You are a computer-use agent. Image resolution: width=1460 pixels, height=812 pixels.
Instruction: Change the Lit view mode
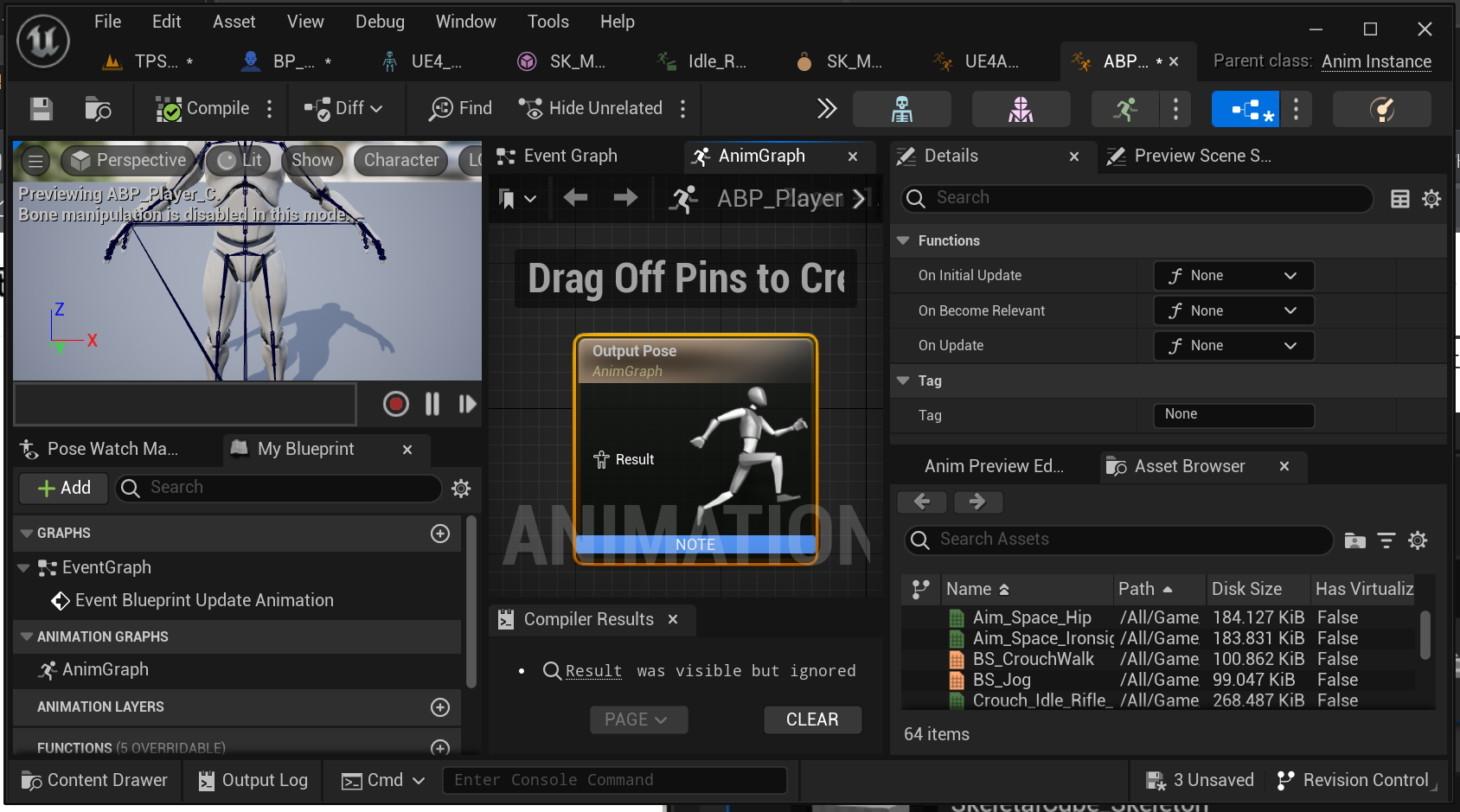pos(240,161)
